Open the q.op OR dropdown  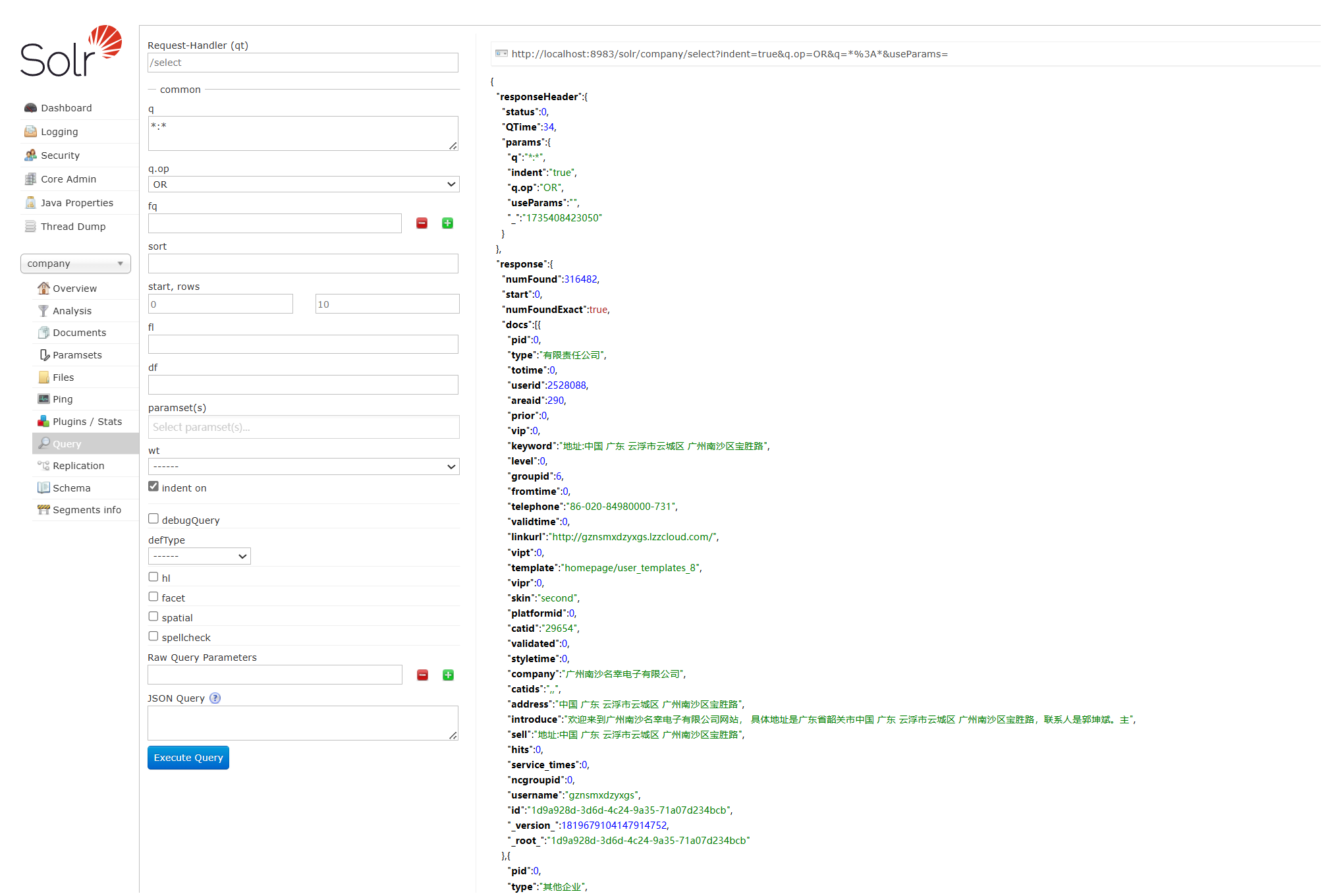(x=303, y=184)
